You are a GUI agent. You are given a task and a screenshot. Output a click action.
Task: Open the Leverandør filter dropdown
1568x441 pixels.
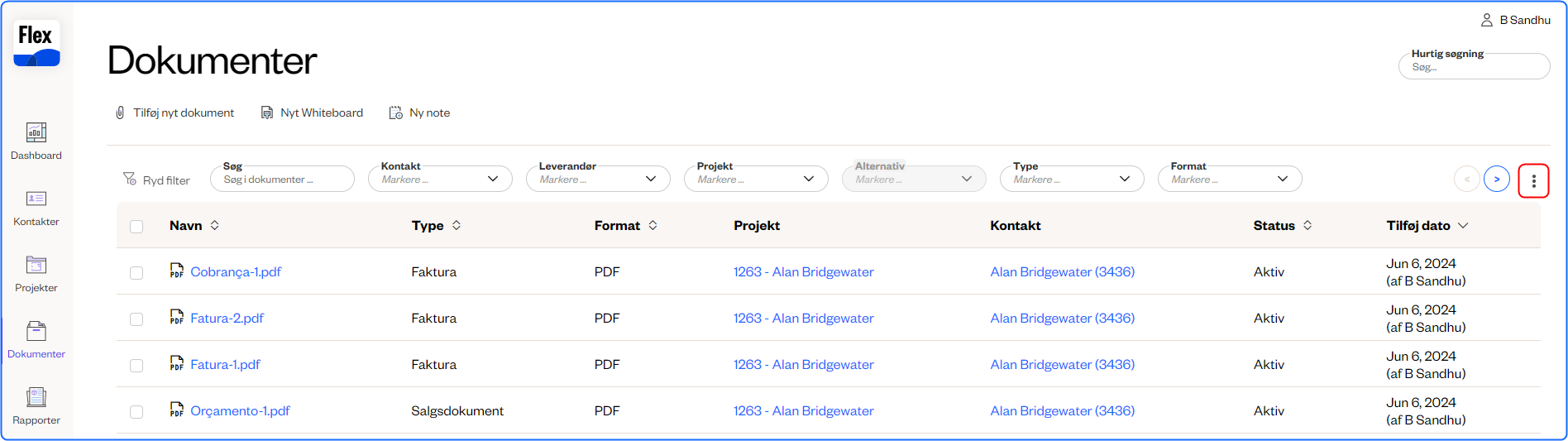pyautogui.click(x=598, y=179)
